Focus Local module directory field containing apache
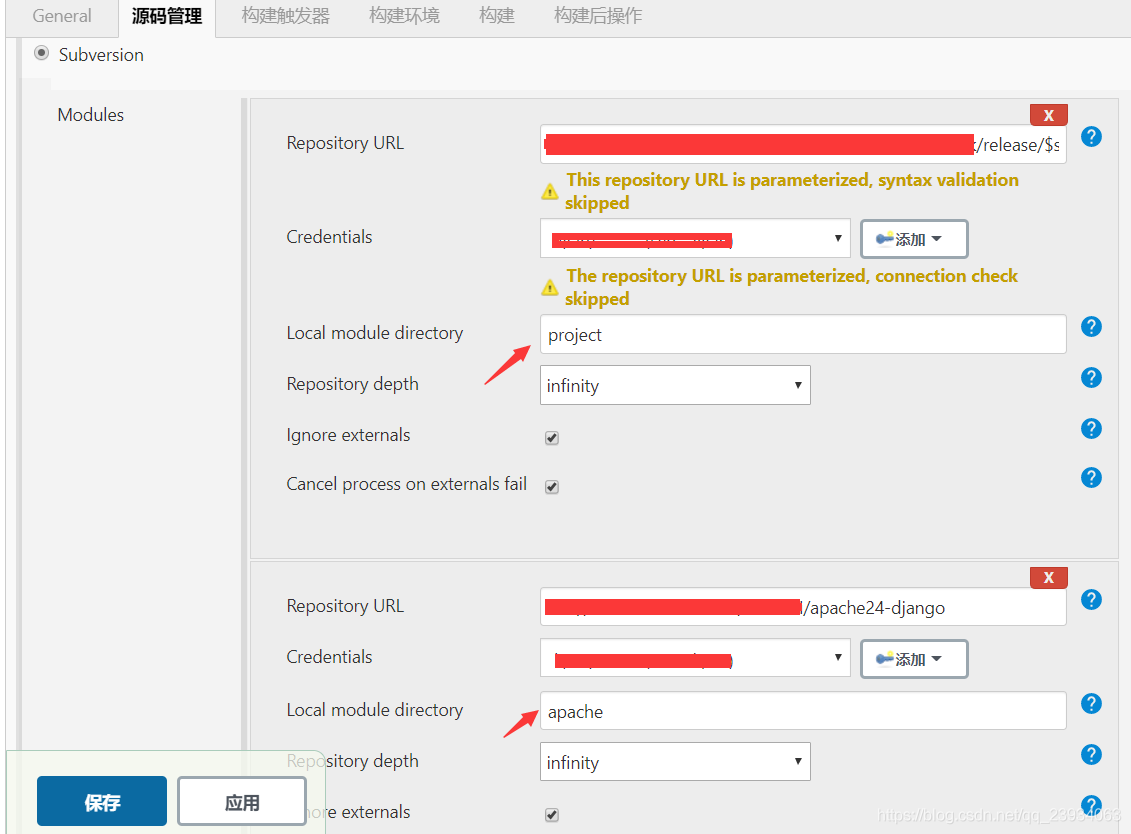Image resolution: width=1131 pixels, height=834 pixels. tap(803, 711)
